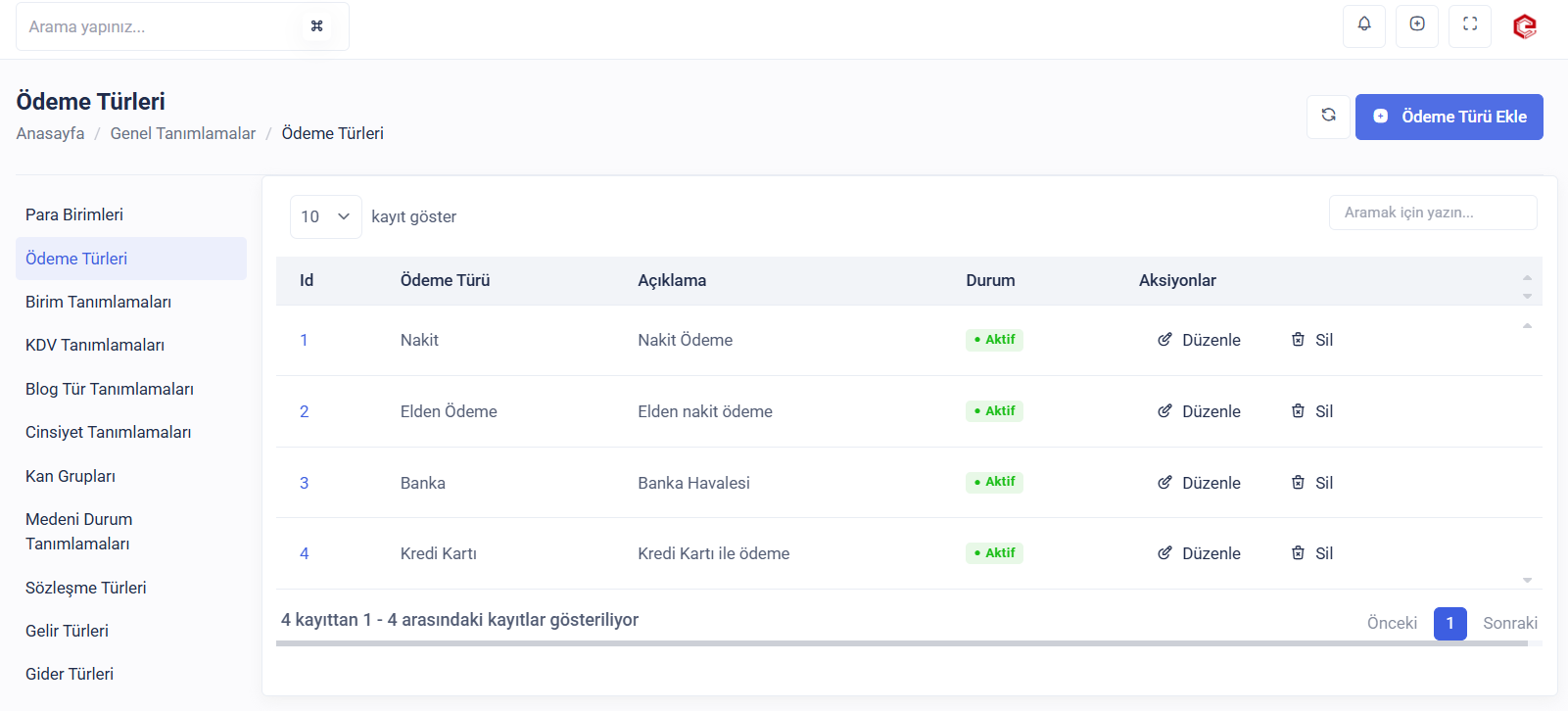Delete the Kredi Kartı payment type
Image resolution: width=1568 pixels, height=711 pixels.
(1312, 553)
